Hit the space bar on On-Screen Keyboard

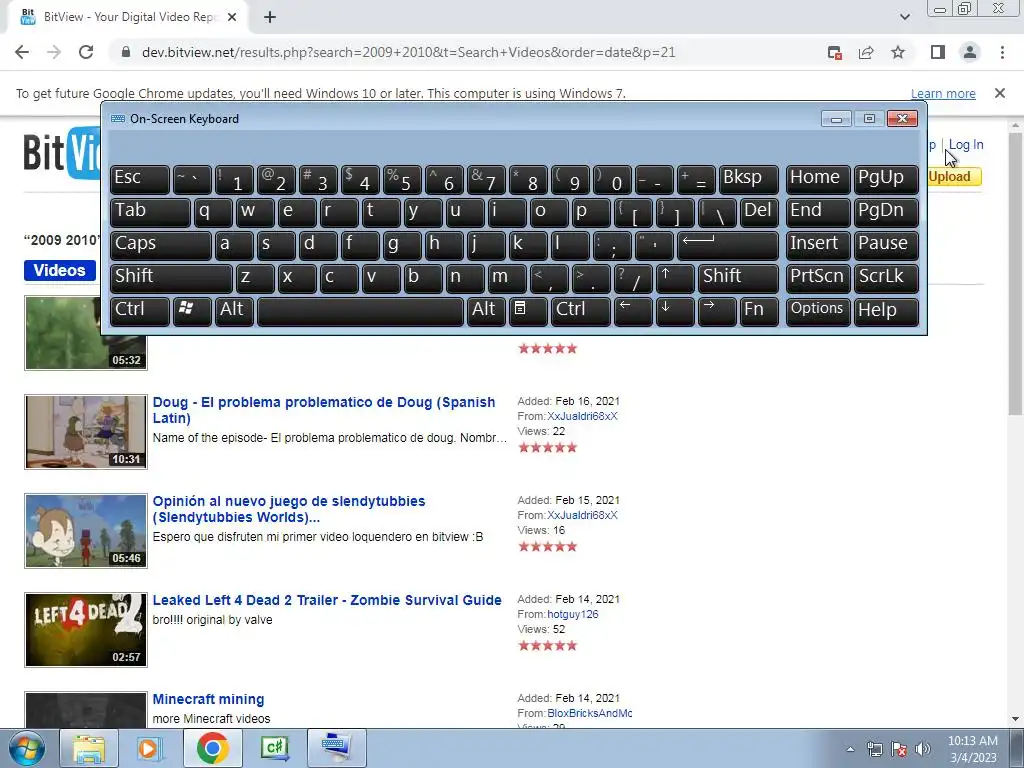(x=360, y=311)
